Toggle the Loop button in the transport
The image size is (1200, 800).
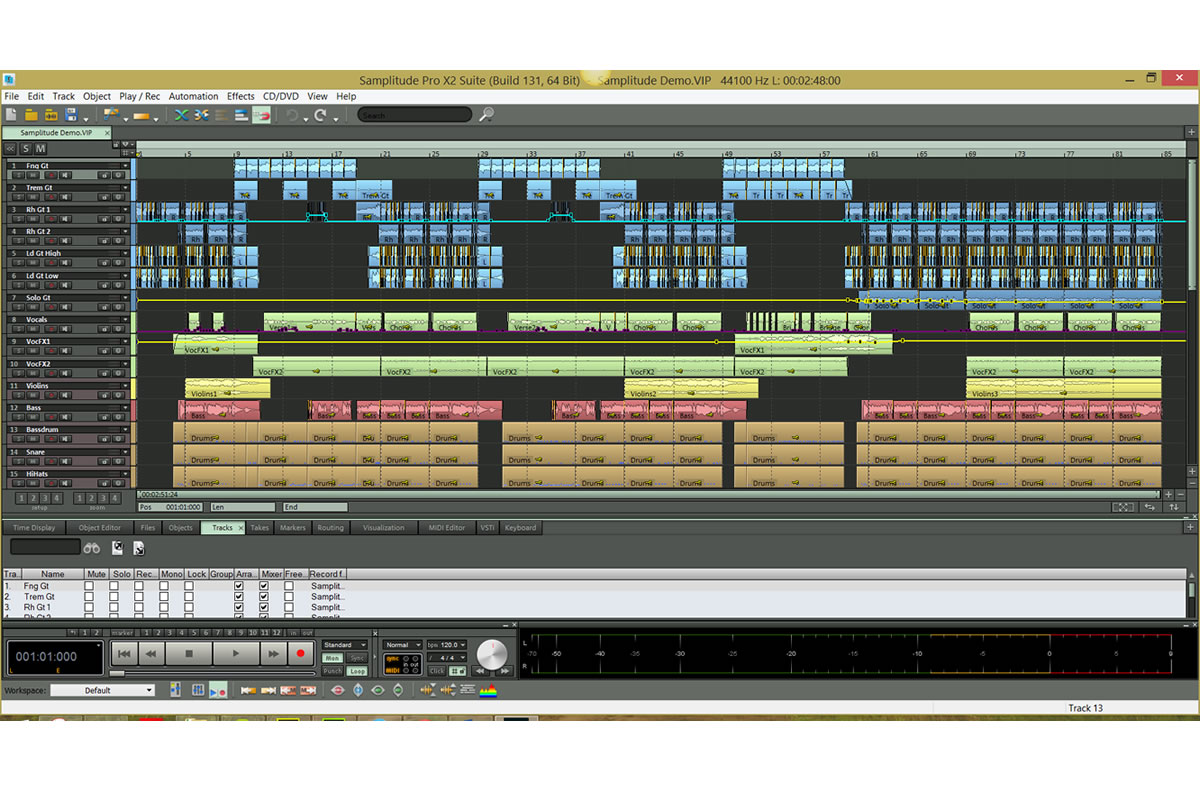point(358,671)
